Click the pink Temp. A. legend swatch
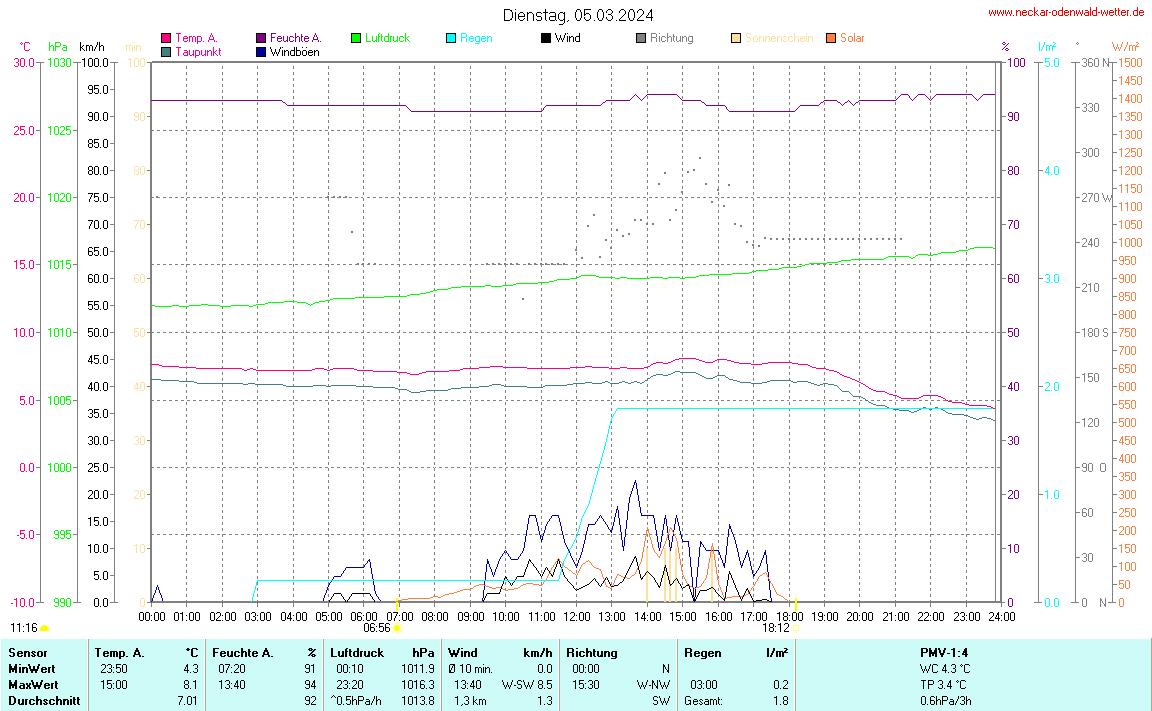1152x711 pixels. coord(166,38)
